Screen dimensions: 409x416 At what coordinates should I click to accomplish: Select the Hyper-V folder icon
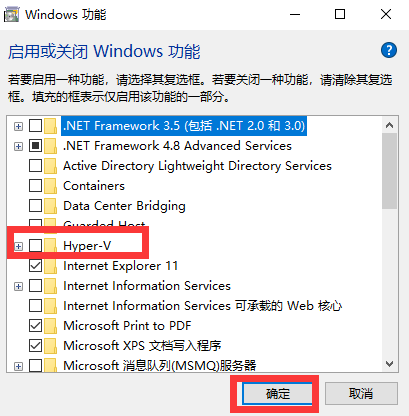[51, 246]
